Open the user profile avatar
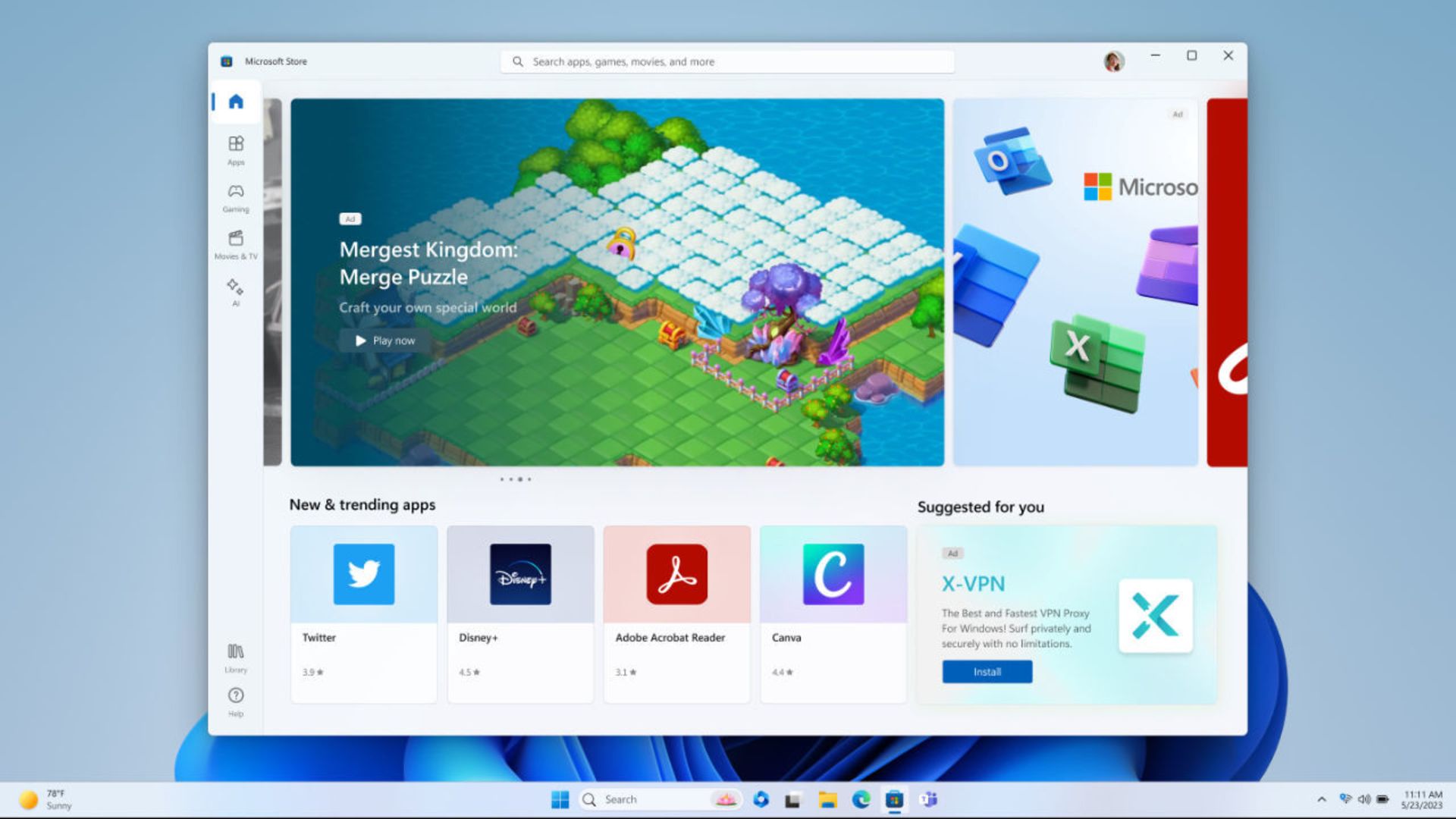The image size is (1456, 819). click(1113, 61)
